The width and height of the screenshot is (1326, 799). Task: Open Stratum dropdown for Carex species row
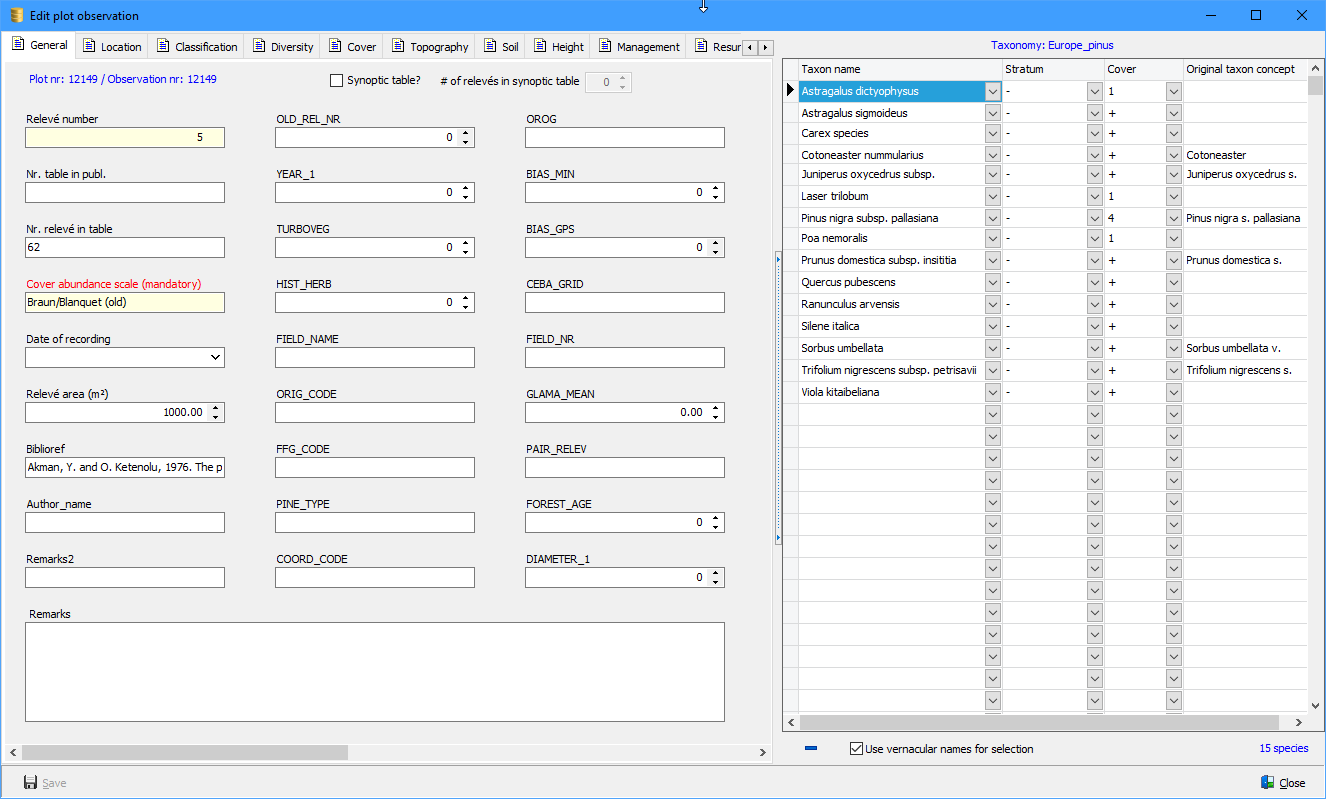click(1093, 134)
